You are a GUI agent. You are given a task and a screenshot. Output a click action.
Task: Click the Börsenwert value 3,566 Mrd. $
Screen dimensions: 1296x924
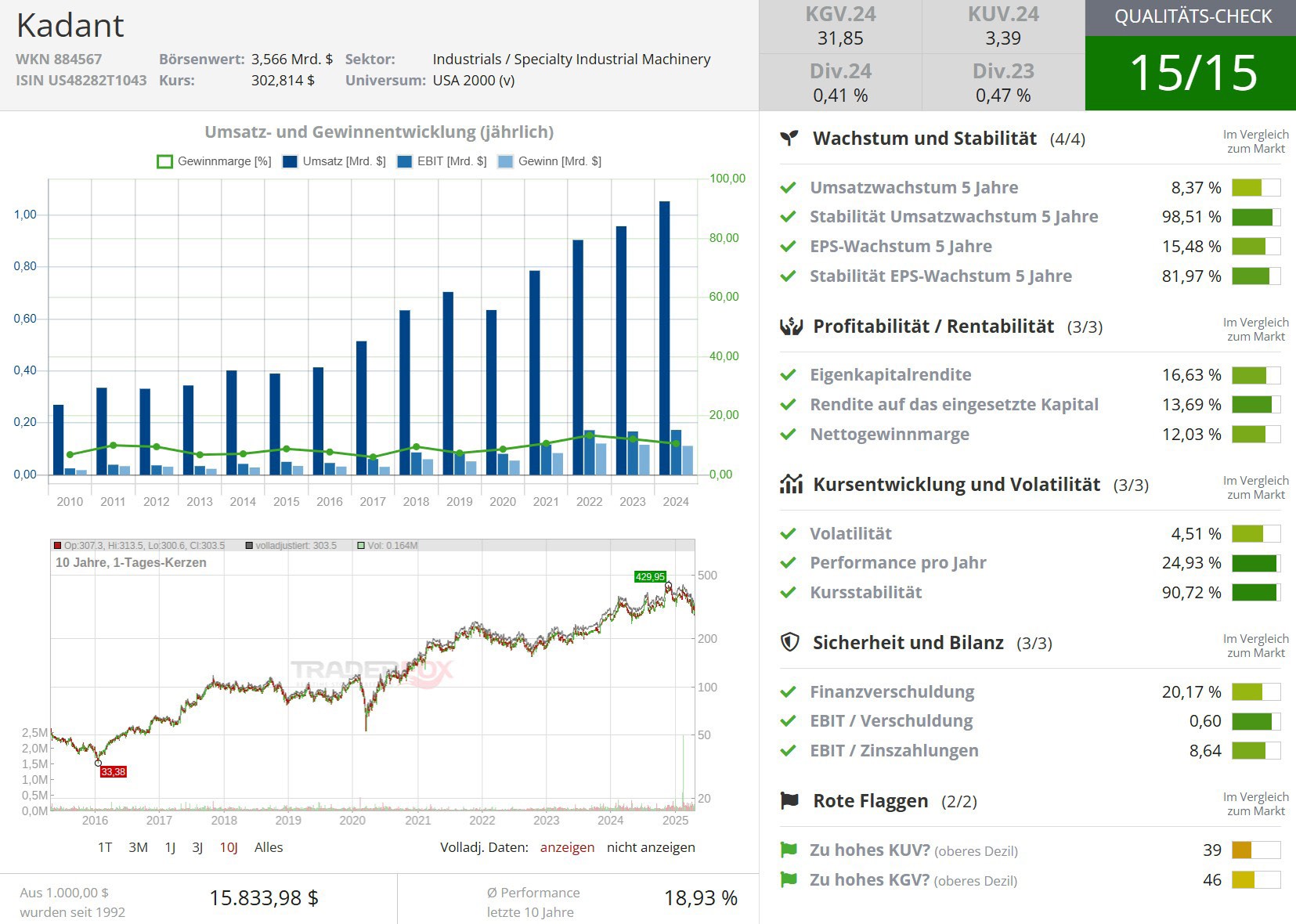tap(292, 60)
